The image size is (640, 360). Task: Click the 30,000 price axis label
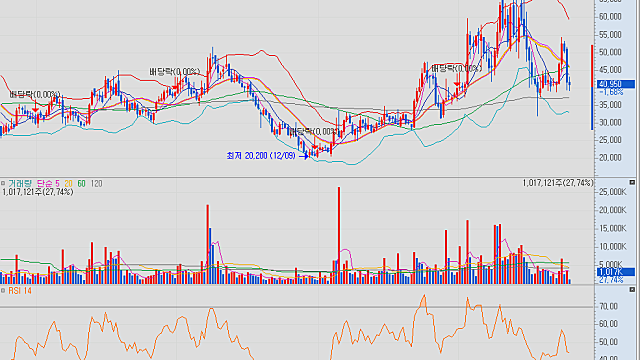point(610,122)
